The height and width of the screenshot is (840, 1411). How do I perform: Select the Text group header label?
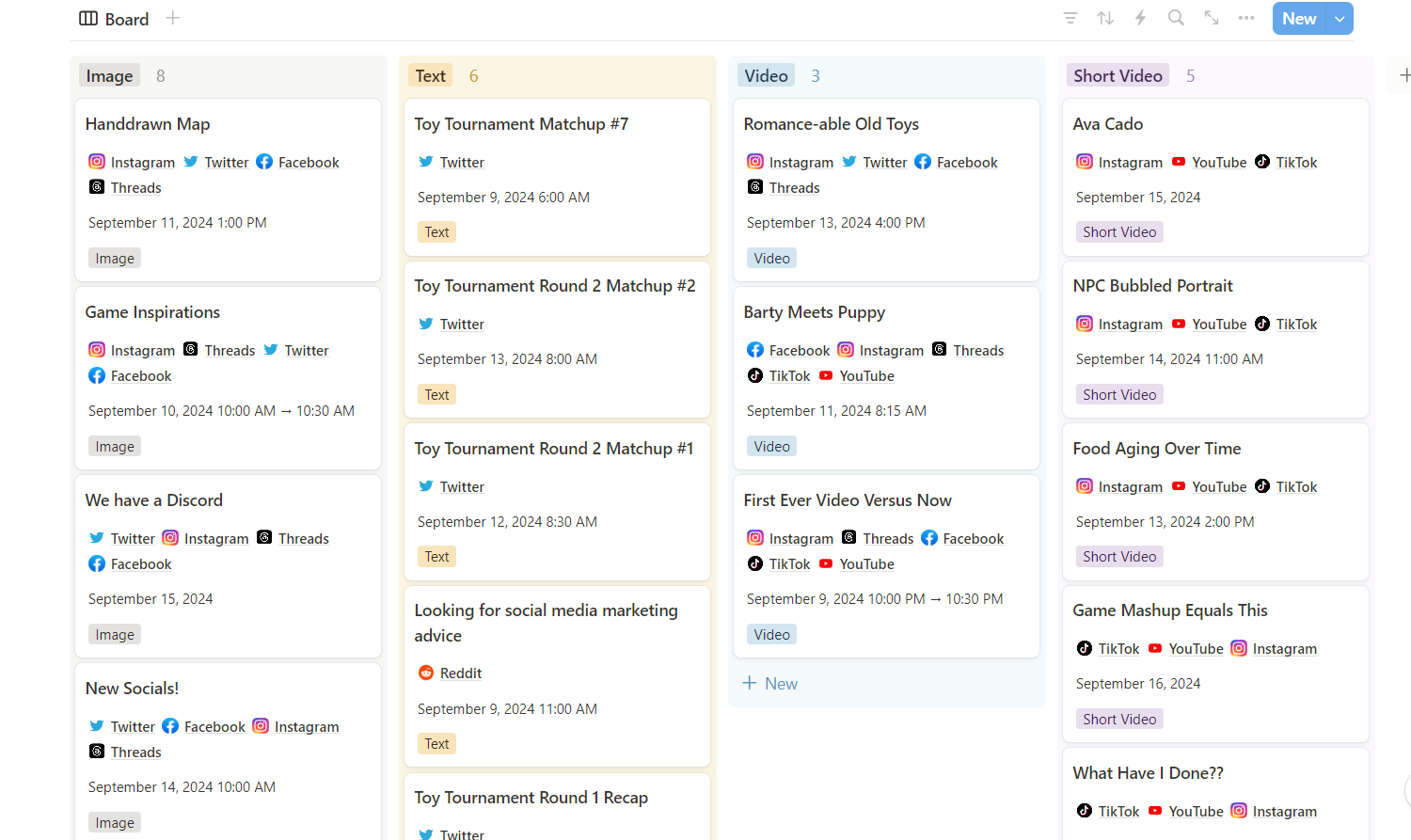pos(431,75)
